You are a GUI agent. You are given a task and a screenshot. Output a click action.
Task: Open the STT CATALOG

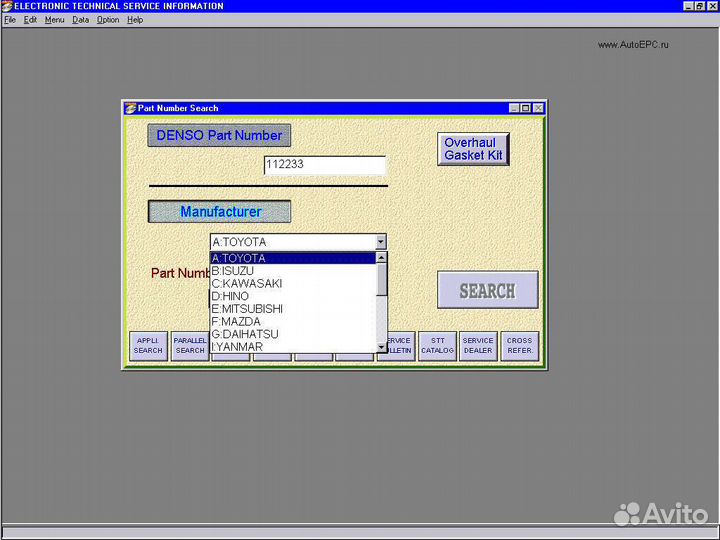pyautogui.click(x=437, y=346)
